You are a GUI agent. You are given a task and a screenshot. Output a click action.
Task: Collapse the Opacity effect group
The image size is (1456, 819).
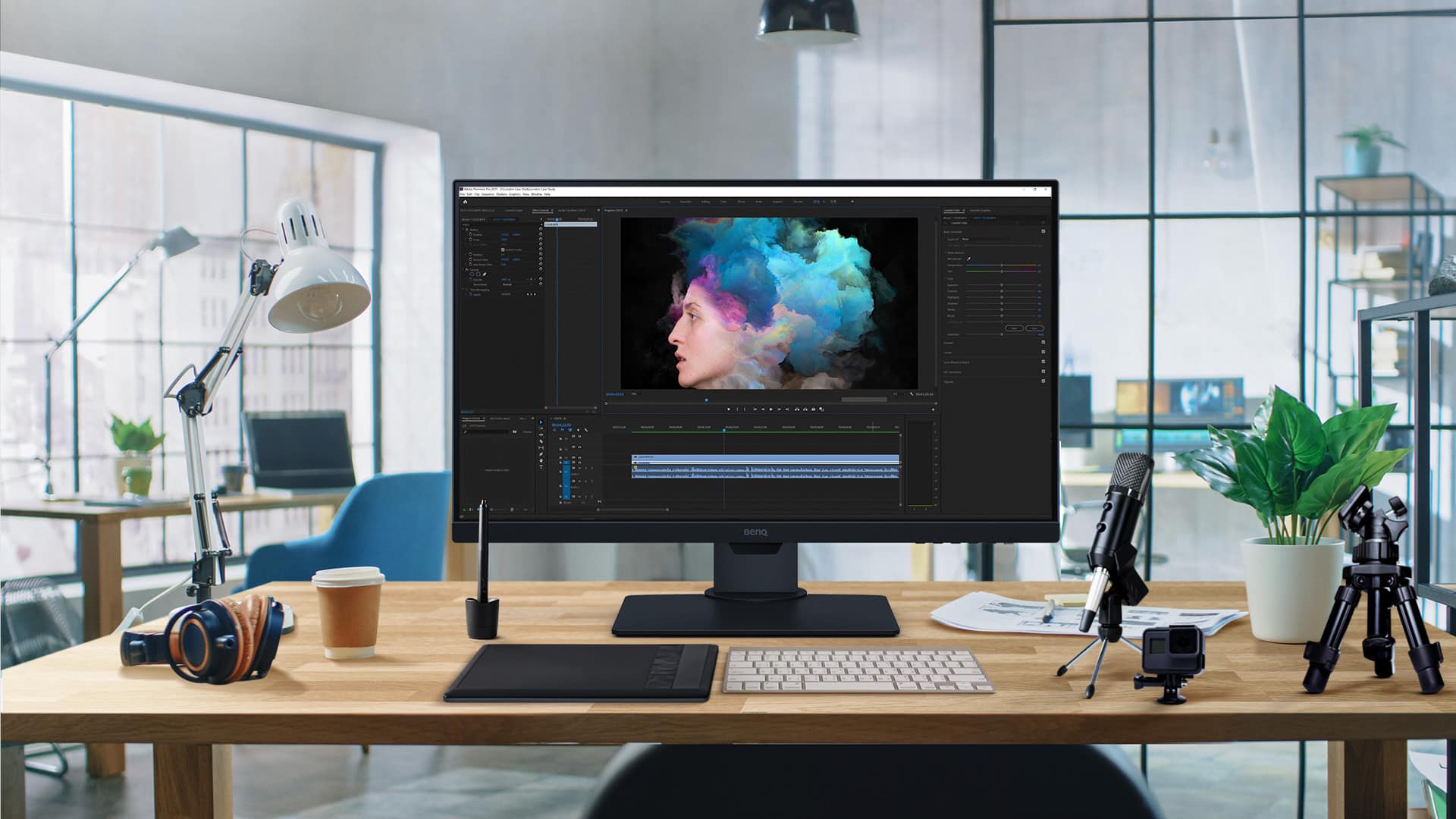pyautogui.click(x=463, y=269)
